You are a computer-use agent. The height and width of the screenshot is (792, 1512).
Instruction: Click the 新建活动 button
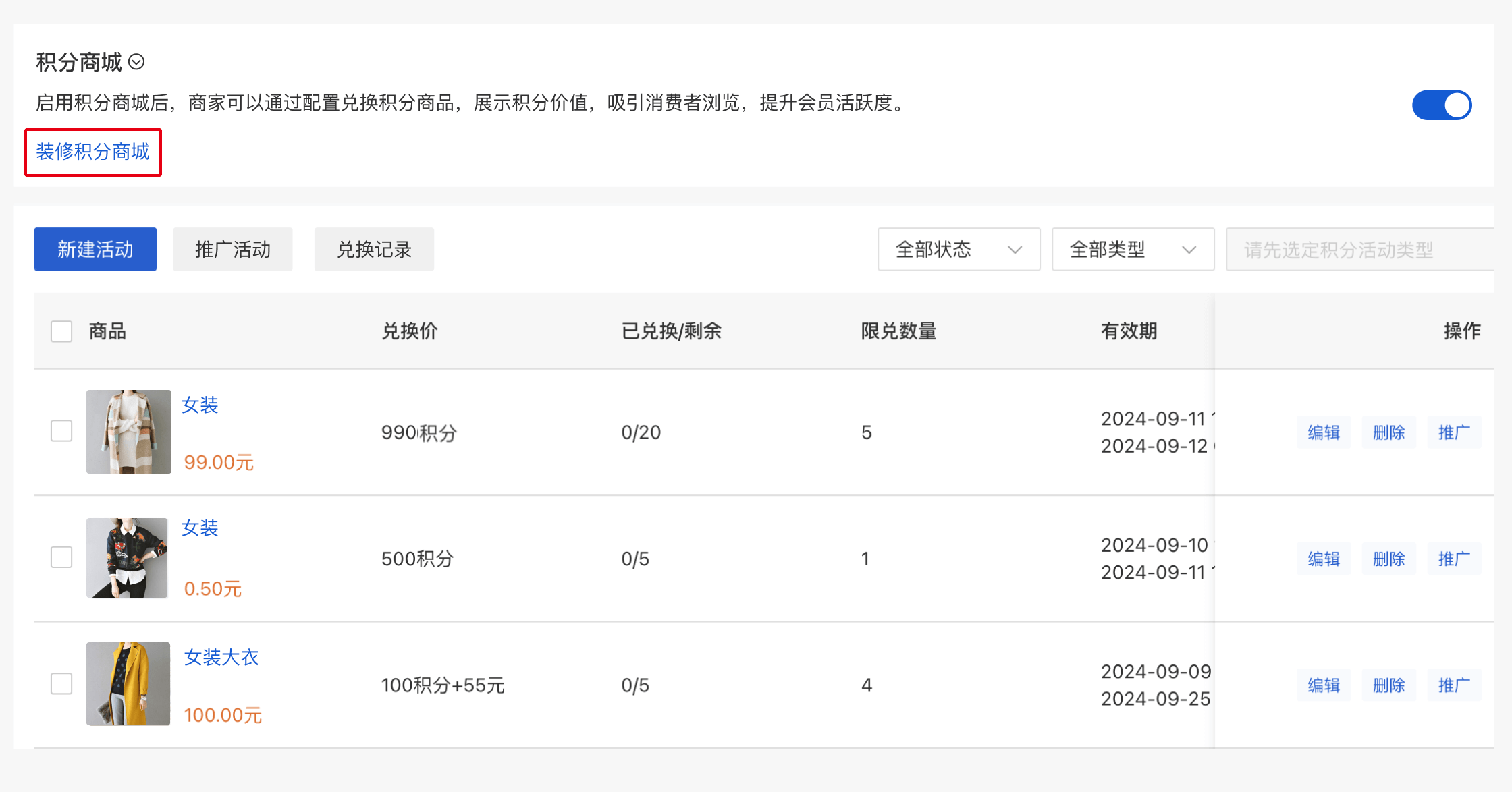coord(95,250)
